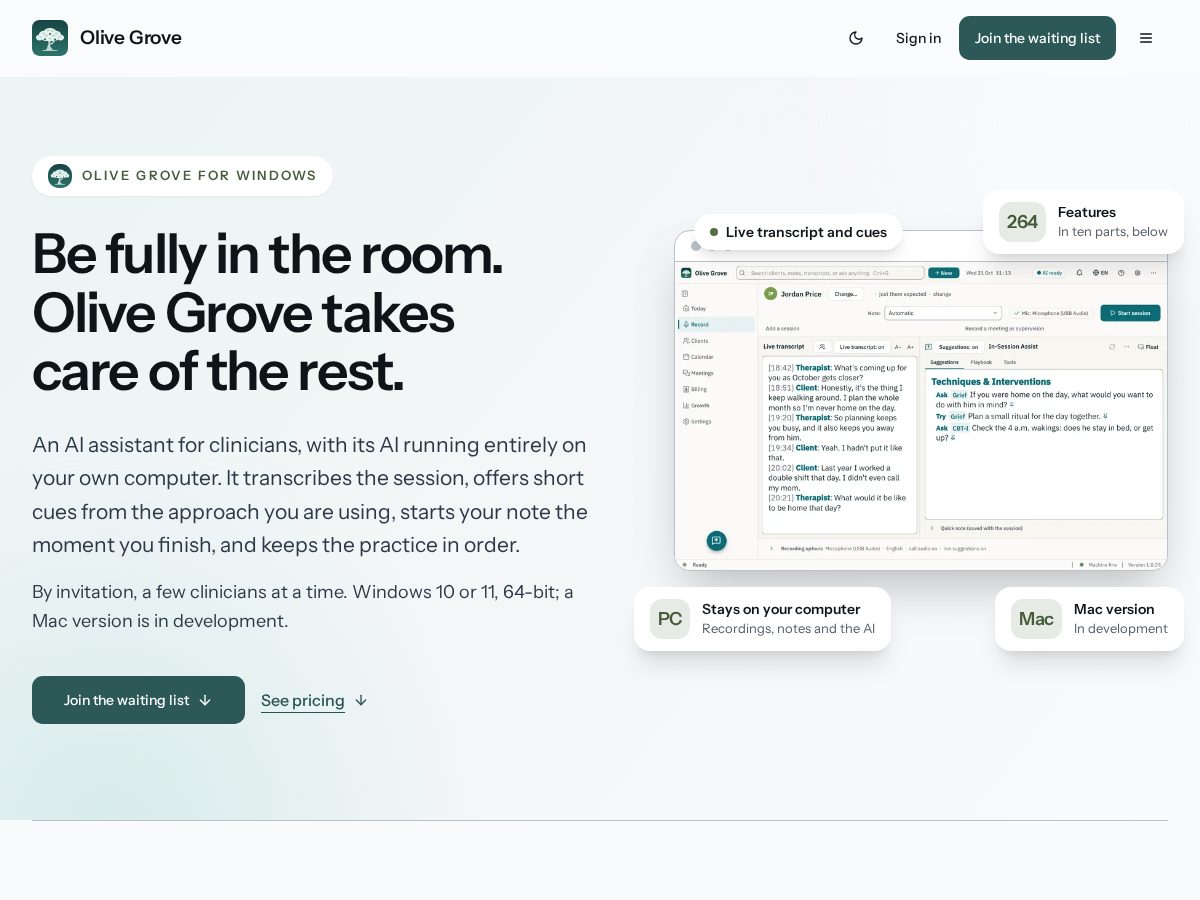The height and width of the screenshot is (900, 1200).
Task: Open the app notifications bell
Action: [1079, 273]
